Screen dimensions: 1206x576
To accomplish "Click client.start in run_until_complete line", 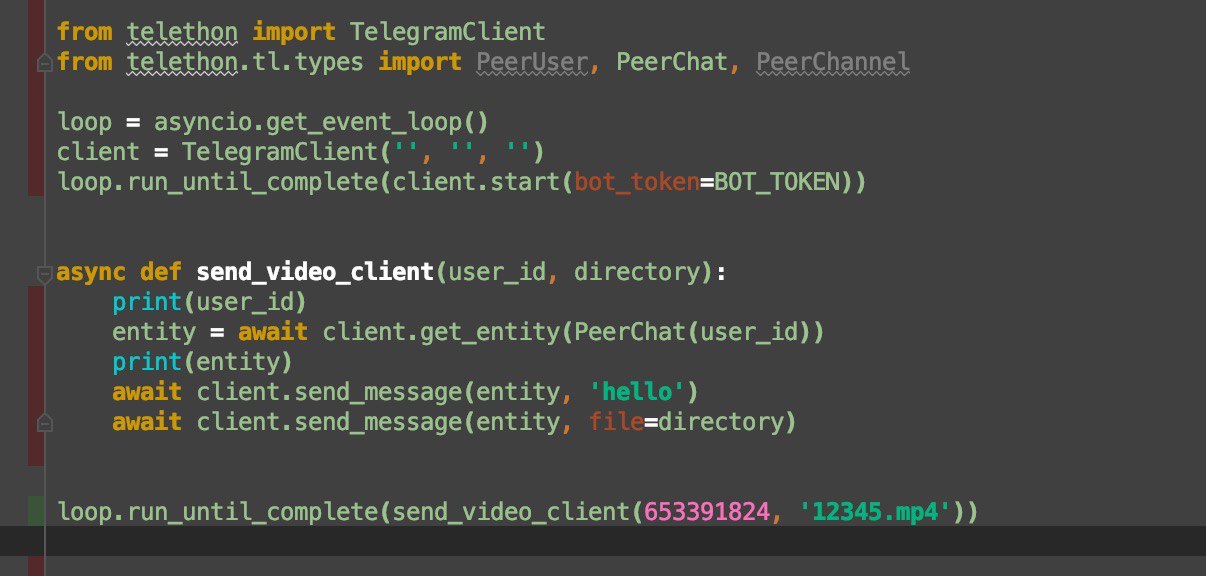I will (475, 182).
